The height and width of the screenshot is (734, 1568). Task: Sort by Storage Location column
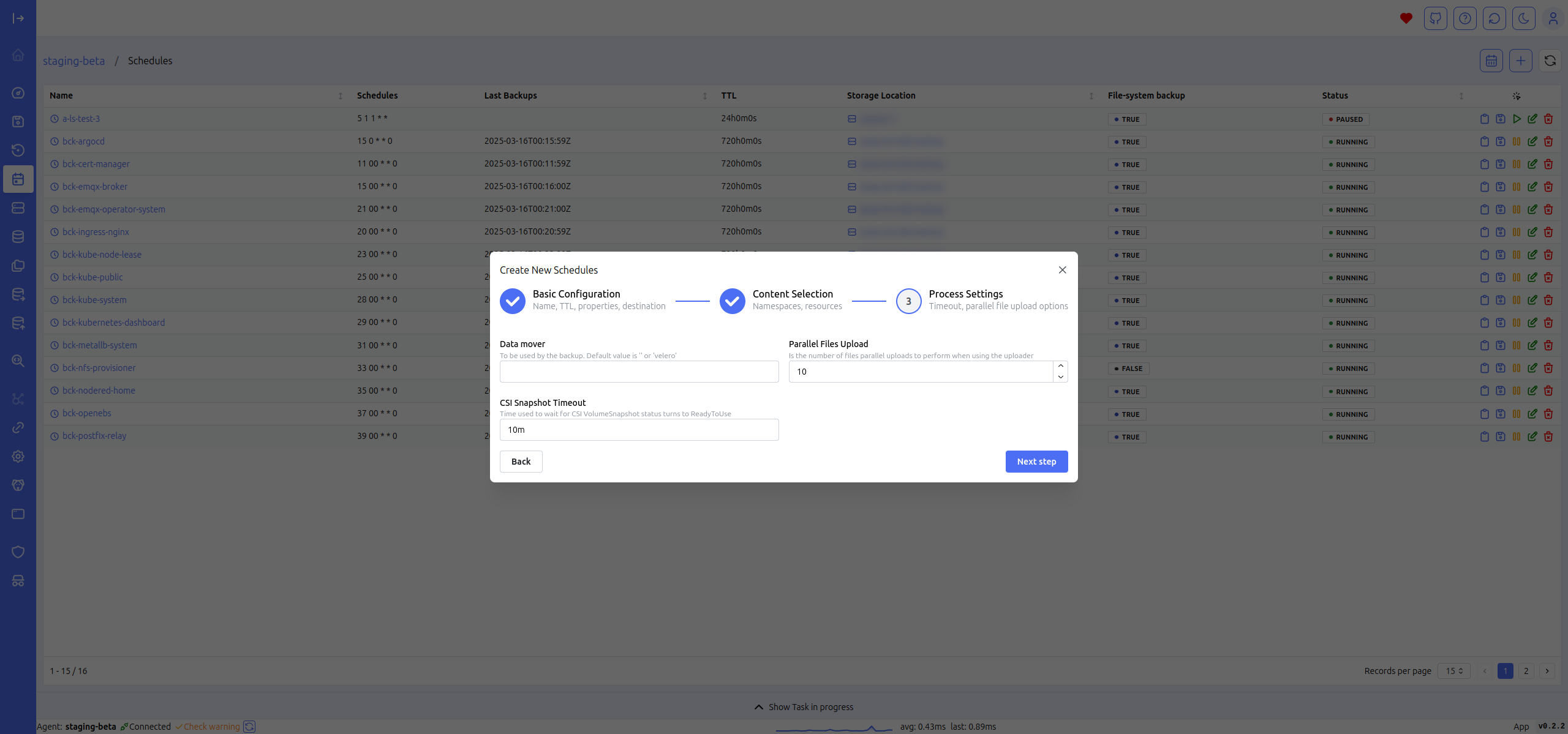point(1091,96)
